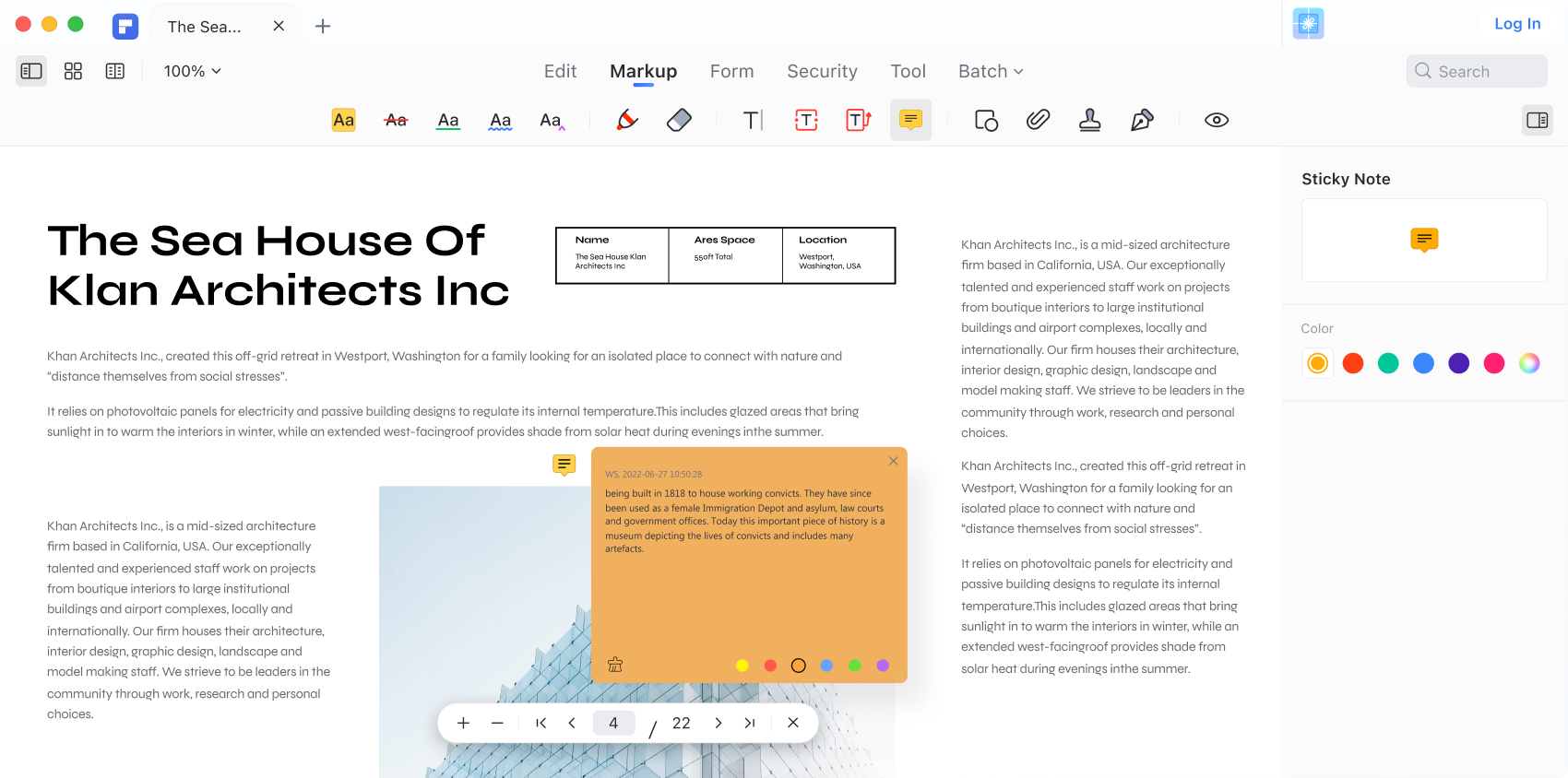Open the thumbnail grid view
1568x778 pixels.
coord(73,71)
